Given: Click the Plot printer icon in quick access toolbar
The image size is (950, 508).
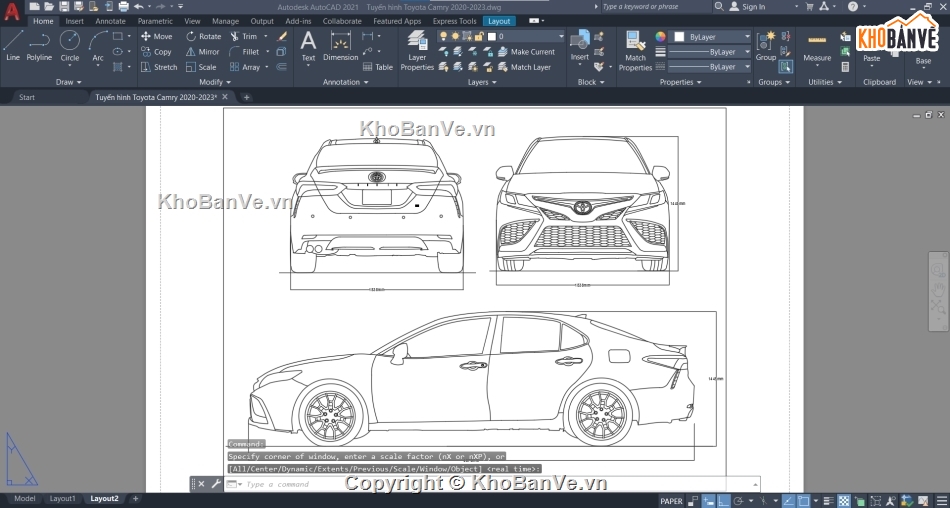Looking at the screenshot, I should [124, 7].
